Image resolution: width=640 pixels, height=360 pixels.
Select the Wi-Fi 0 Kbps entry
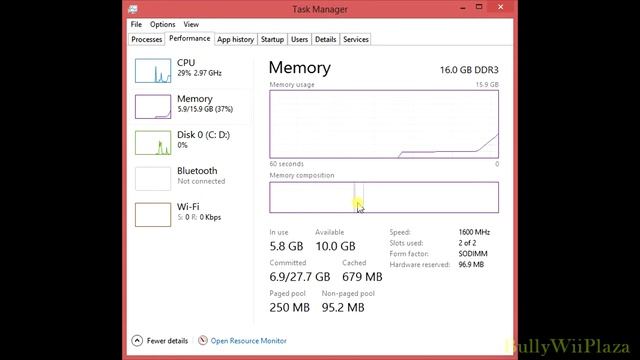click(x=191, y=214)
